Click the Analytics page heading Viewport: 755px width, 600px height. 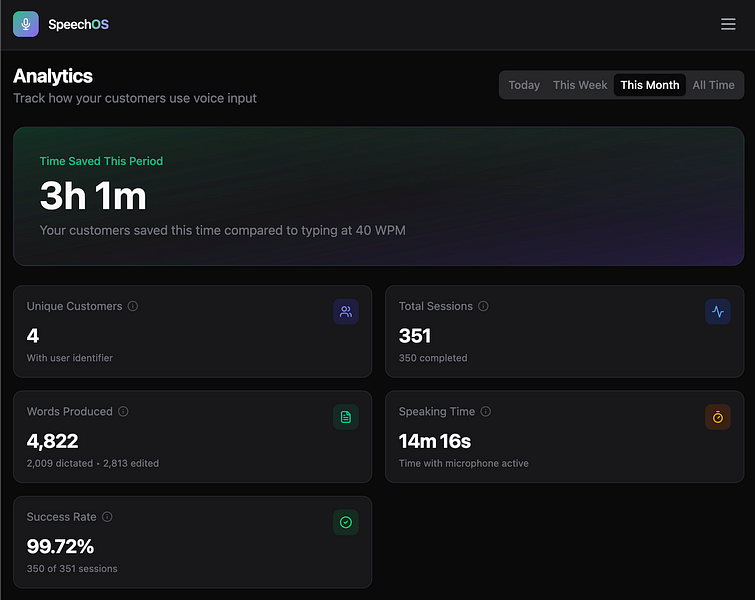tap(53, 76)
